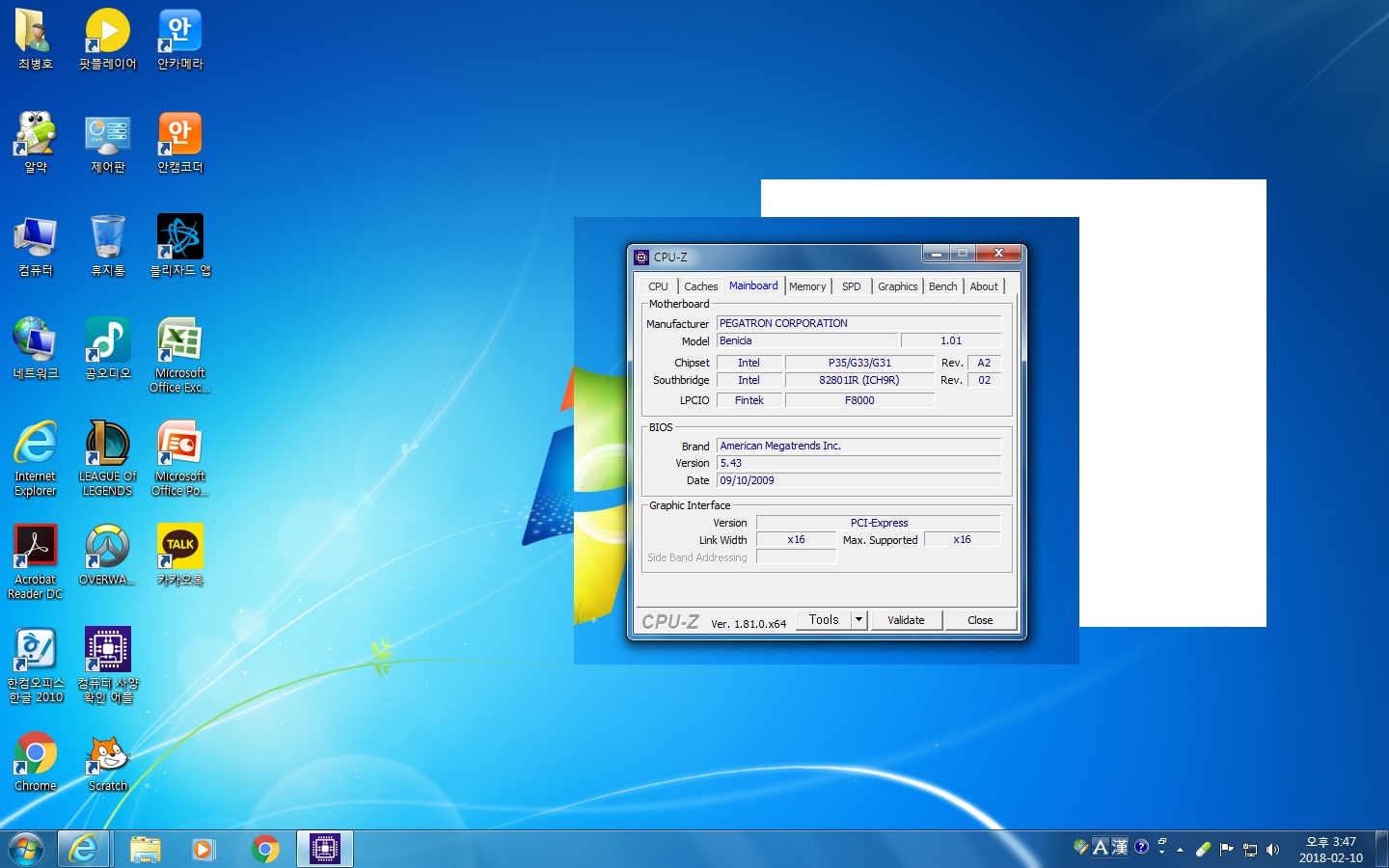Click the F8000 LPCIO value

pos(859,400)
